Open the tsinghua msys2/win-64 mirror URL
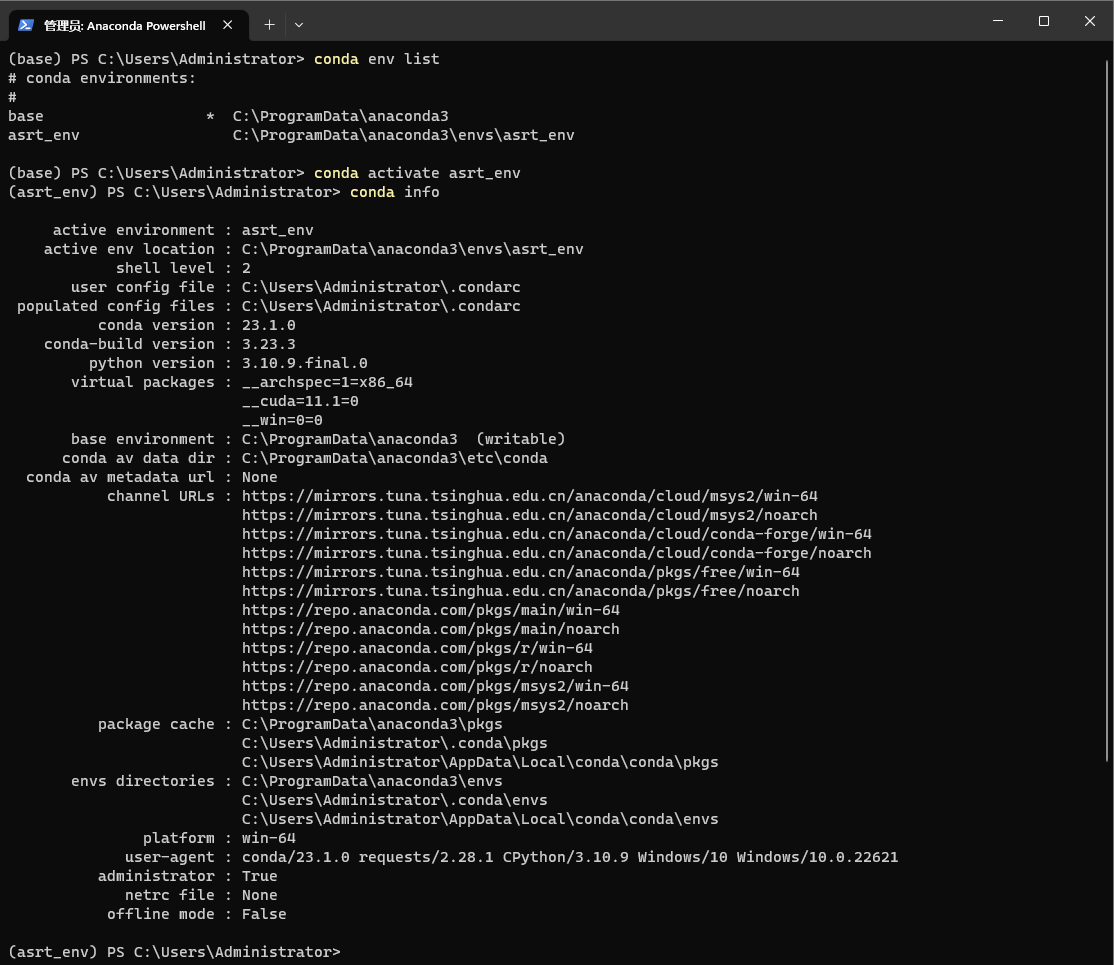The height and width of the screenshot is (965, 1114). tap(529, 495)
